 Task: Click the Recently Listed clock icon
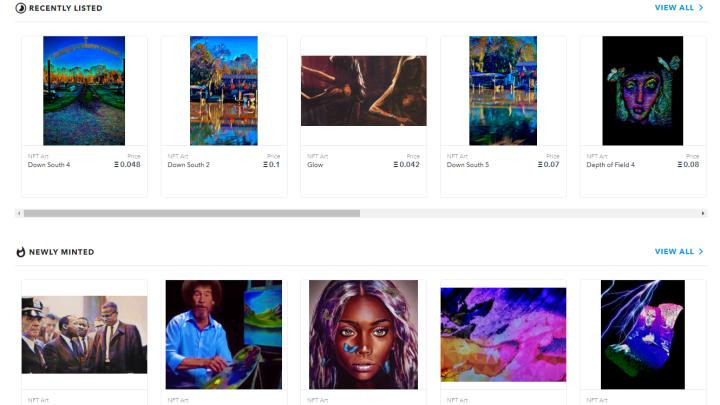click(21, 8)
